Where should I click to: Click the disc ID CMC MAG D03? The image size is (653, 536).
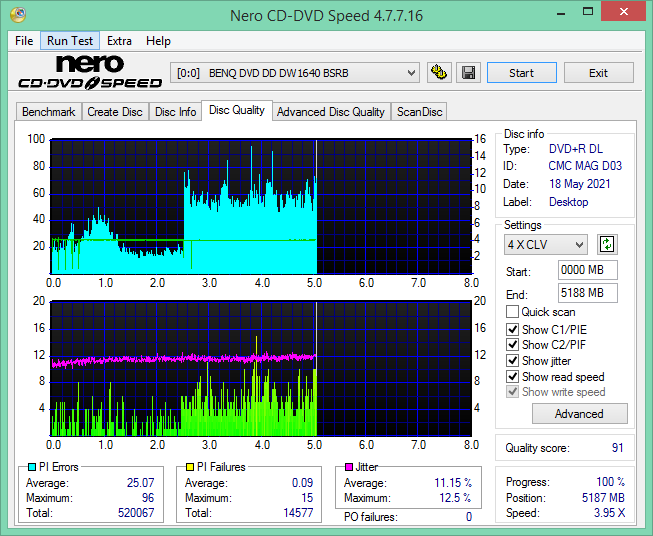coord(585,166)
